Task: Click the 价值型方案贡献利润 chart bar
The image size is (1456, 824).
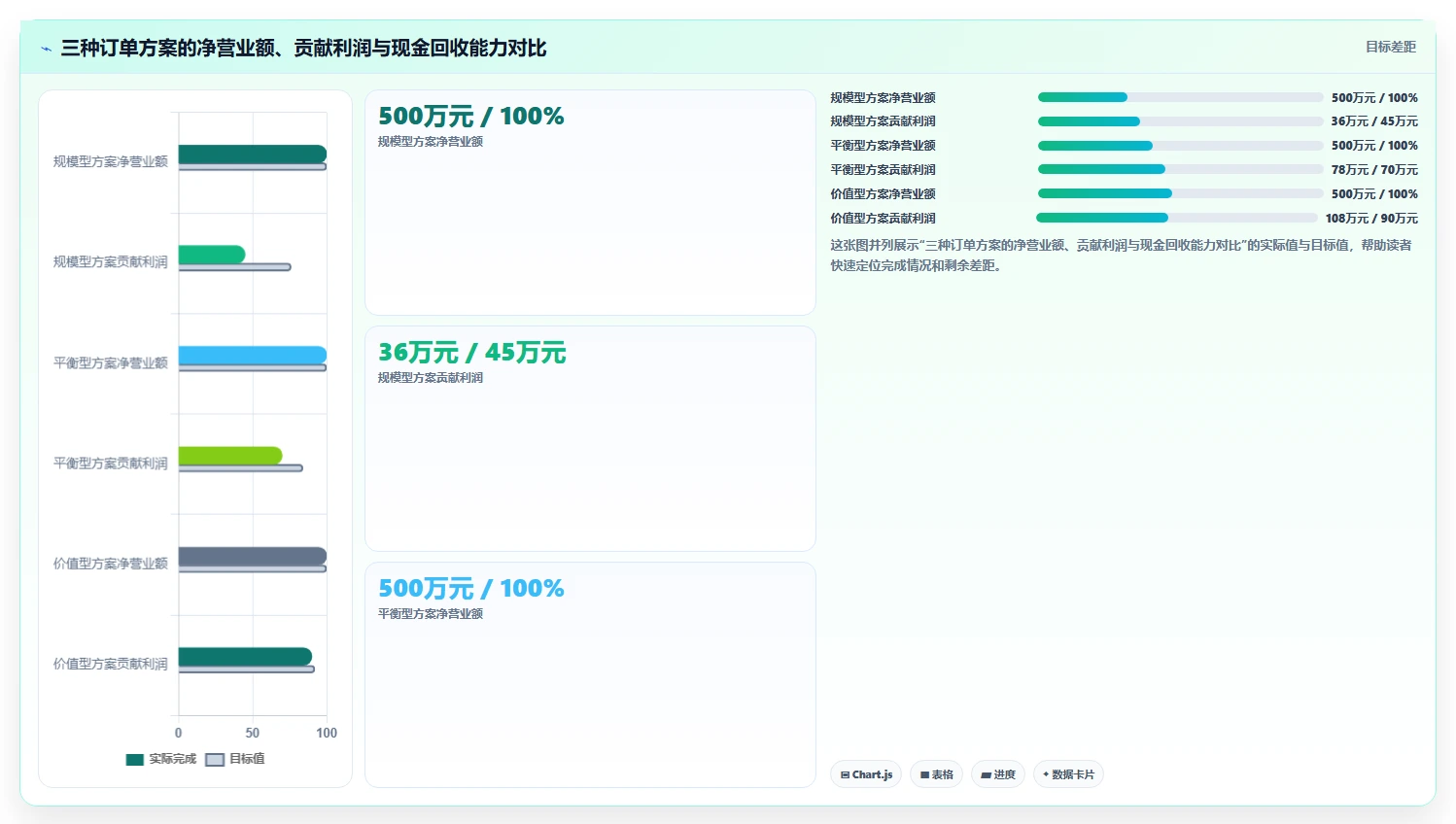Action: [245, 657]
